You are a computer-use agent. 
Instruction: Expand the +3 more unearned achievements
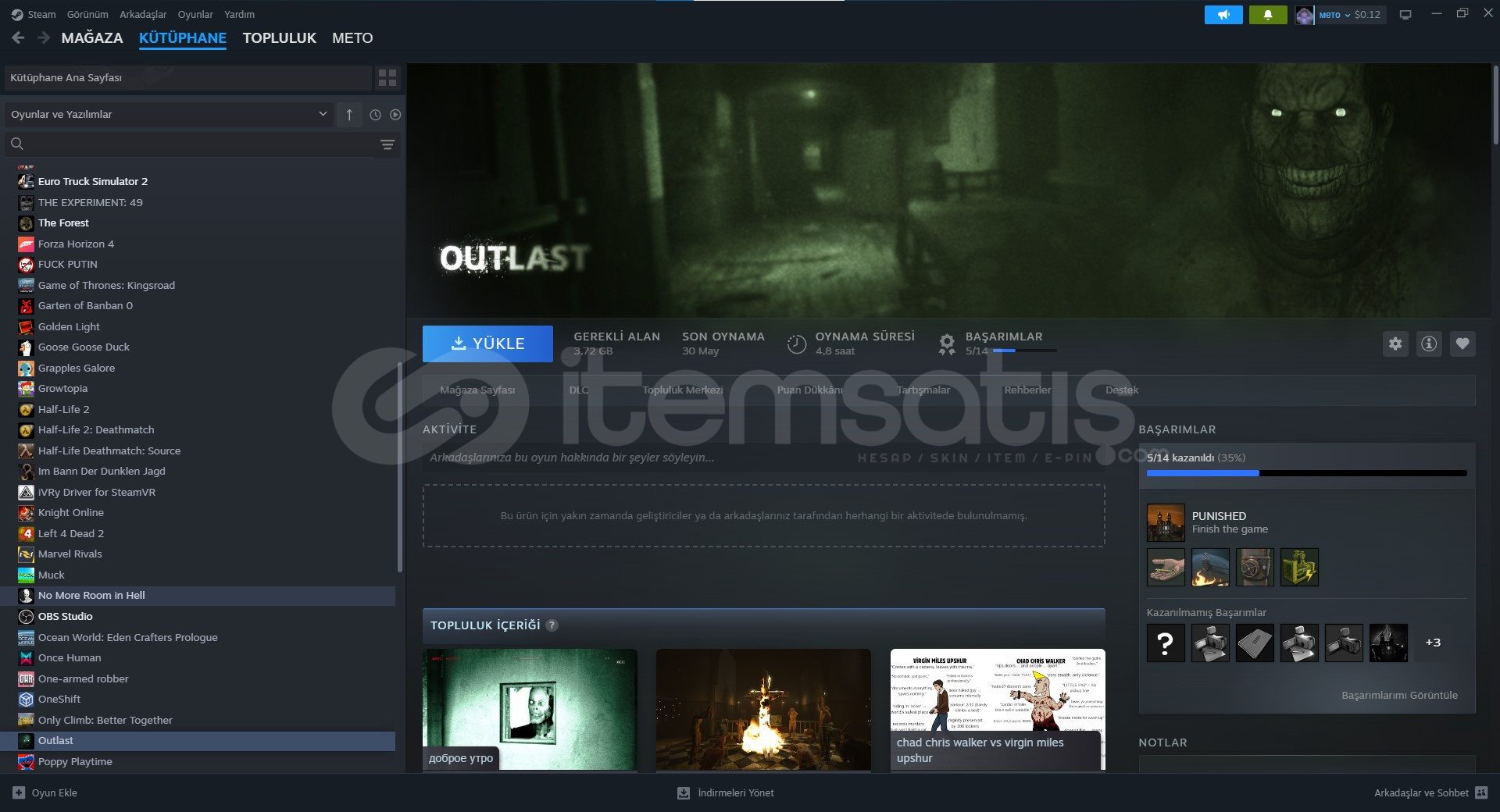[x=1433, y=643]
